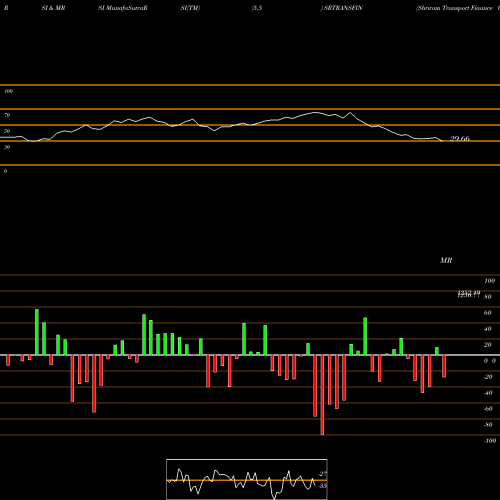The width and height of the screenshot is (500, 500).
Task: Click the '70' level label on RSI axis
Action: click(x=7, y=115)
